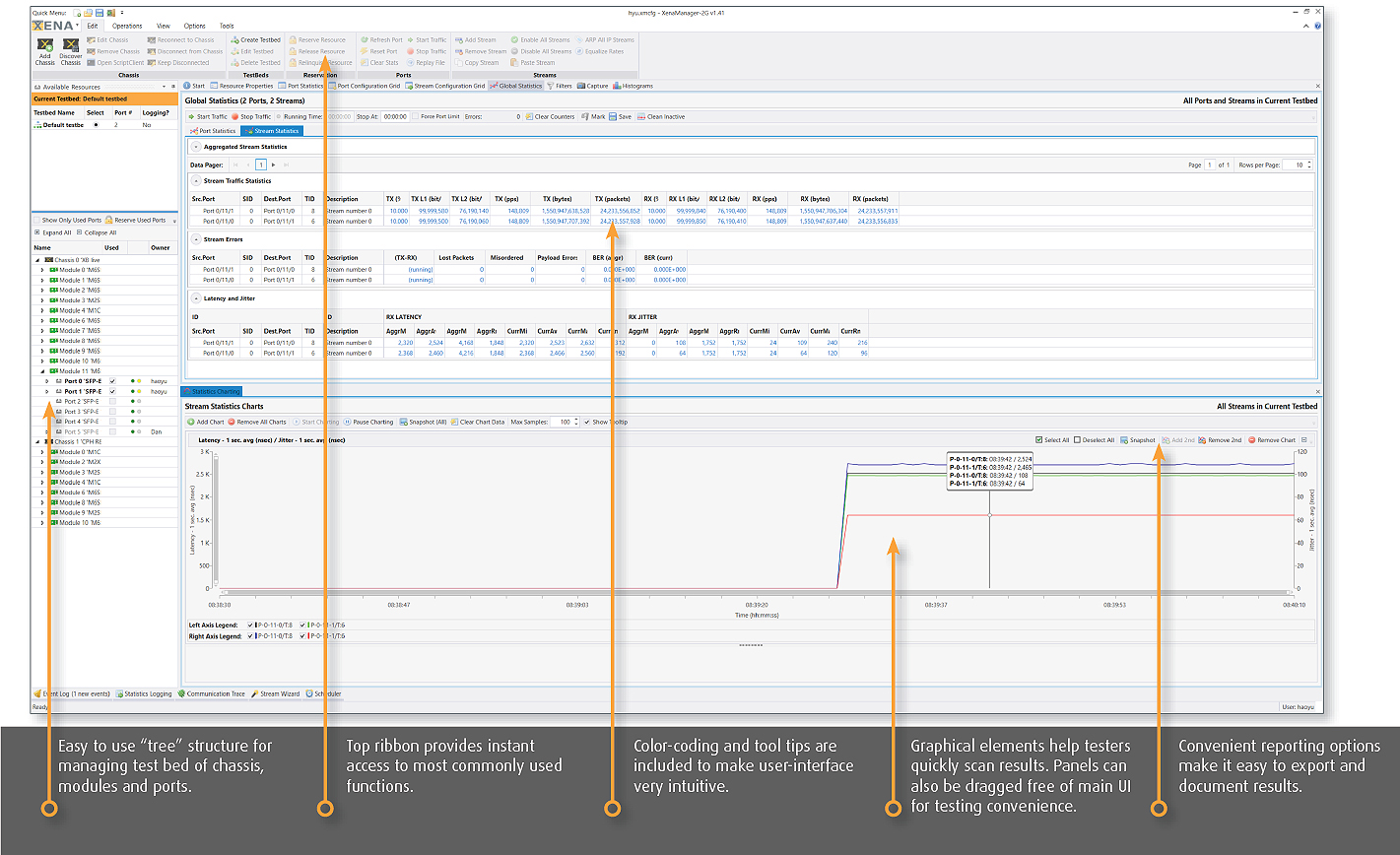Click Collapse All in the resource tree

tap(96, 232)
